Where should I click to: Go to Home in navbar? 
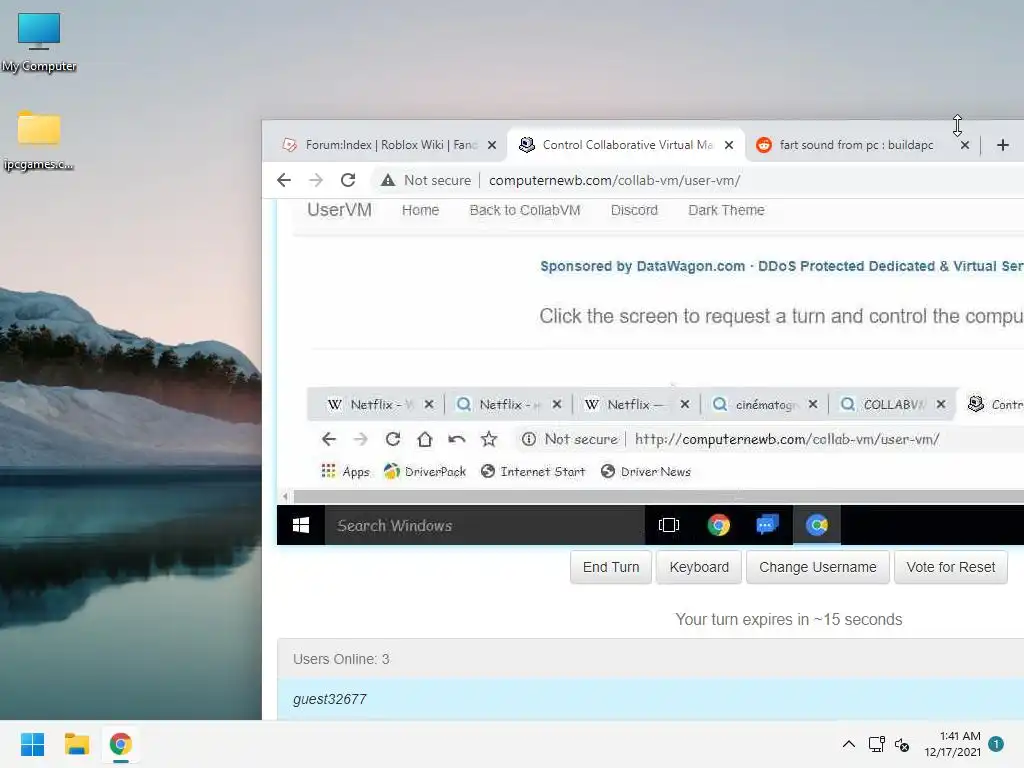[x=420, y=210]
